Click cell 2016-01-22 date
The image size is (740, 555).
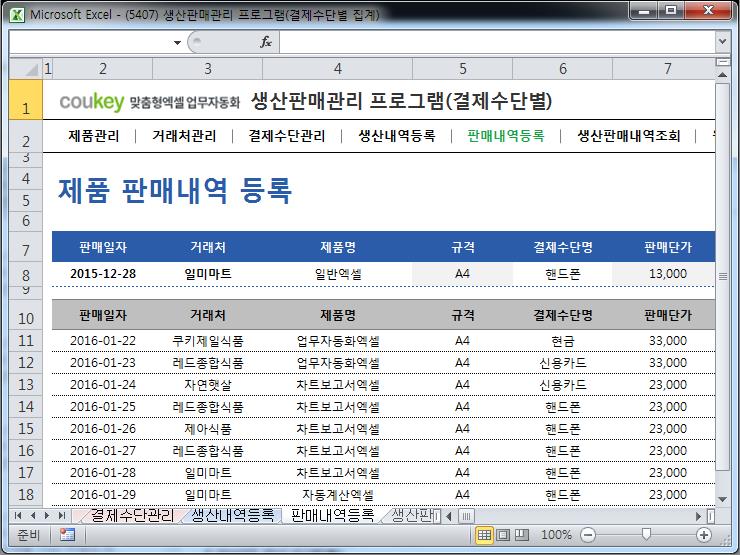pyautogui.click(x=103, y=341)
